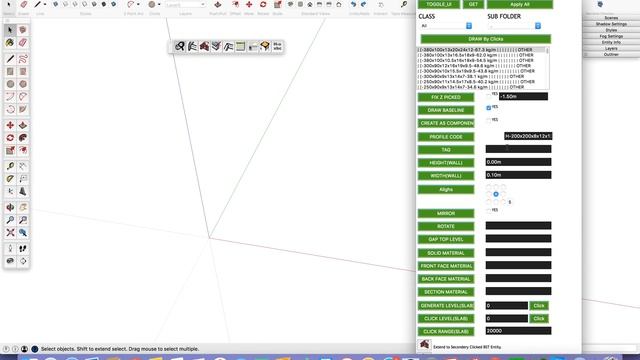Enable the CREATE AS COMPONENT YES checkbox
The height and width of the screenshot is (360, 640).
click(x=489, y=121)
